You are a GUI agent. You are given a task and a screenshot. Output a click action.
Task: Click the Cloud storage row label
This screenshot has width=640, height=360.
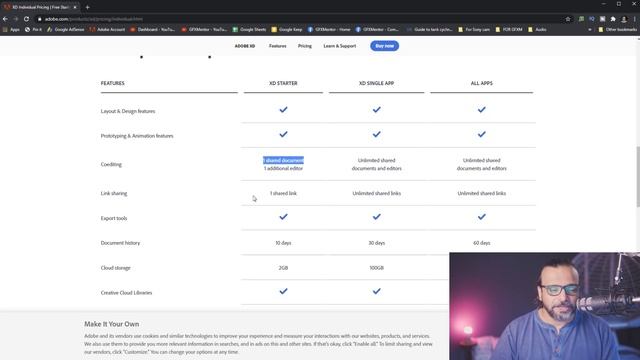[x=116, y=268]
